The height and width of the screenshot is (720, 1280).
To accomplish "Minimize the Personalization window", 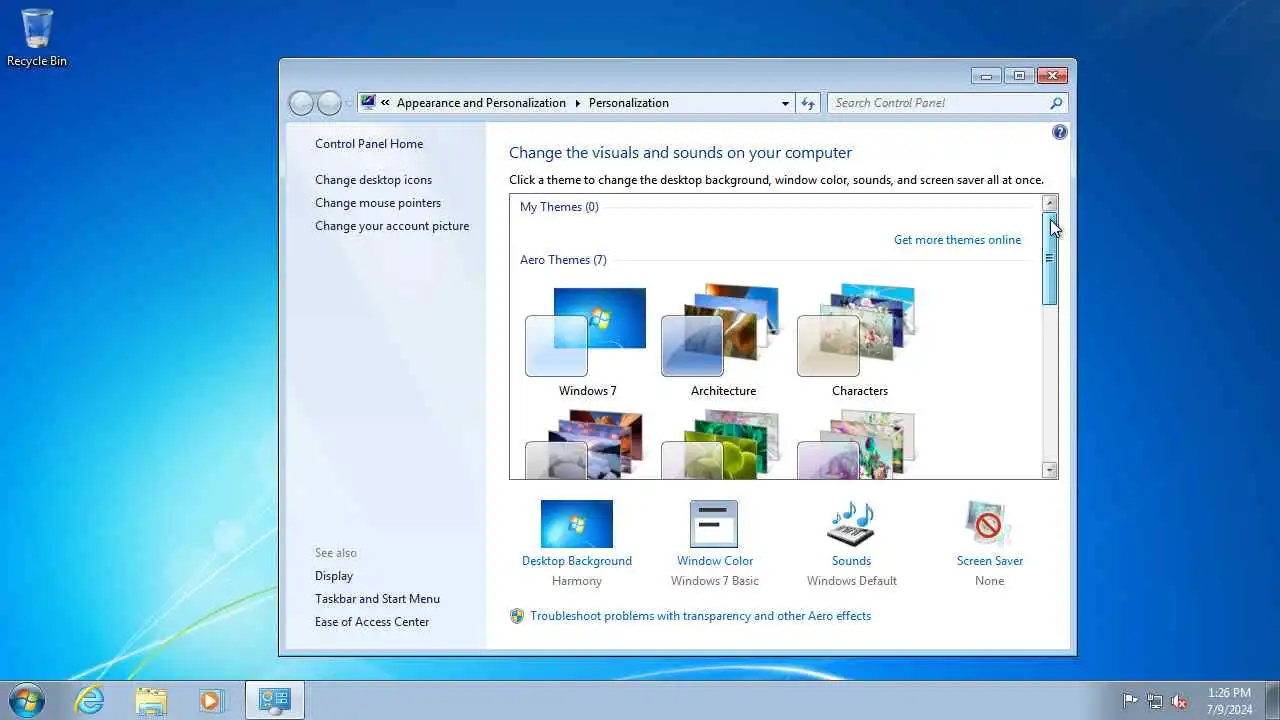I will pyautogui.click(x=986, y=76).
